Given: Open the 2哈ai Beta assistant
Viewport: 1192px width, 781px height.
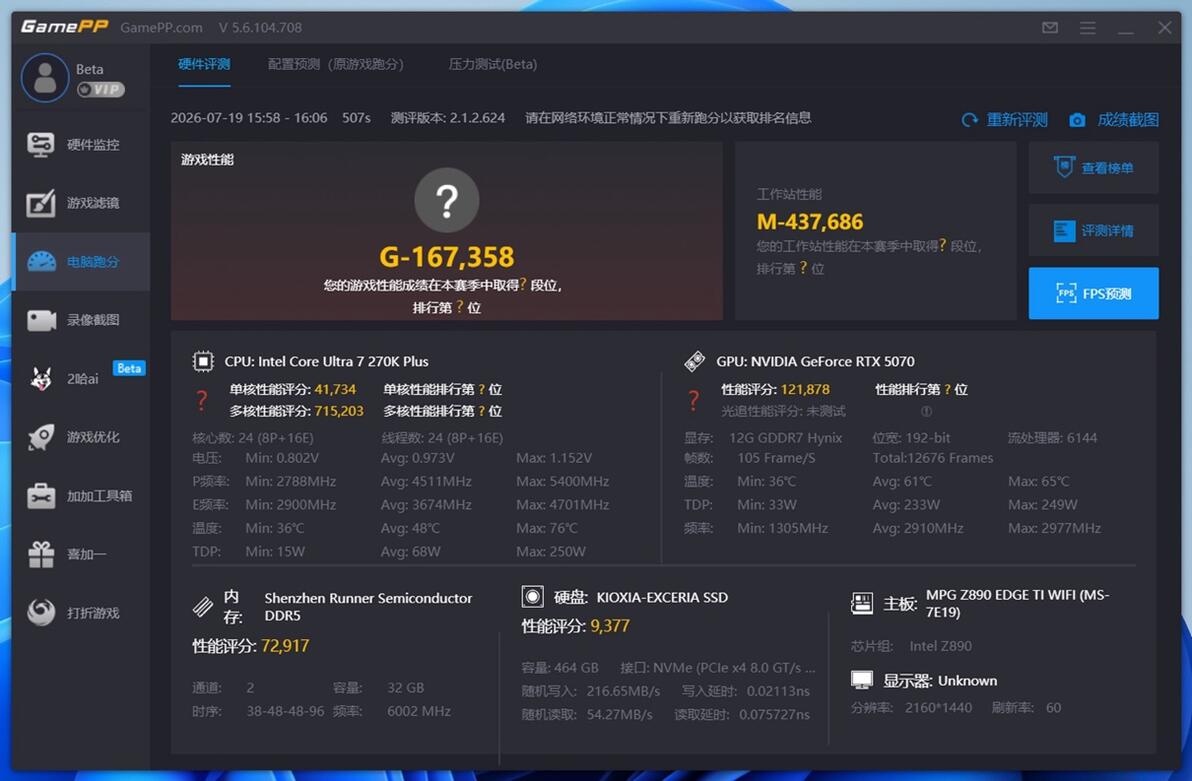Looking at the screenshot, I should tap(81, 379).
